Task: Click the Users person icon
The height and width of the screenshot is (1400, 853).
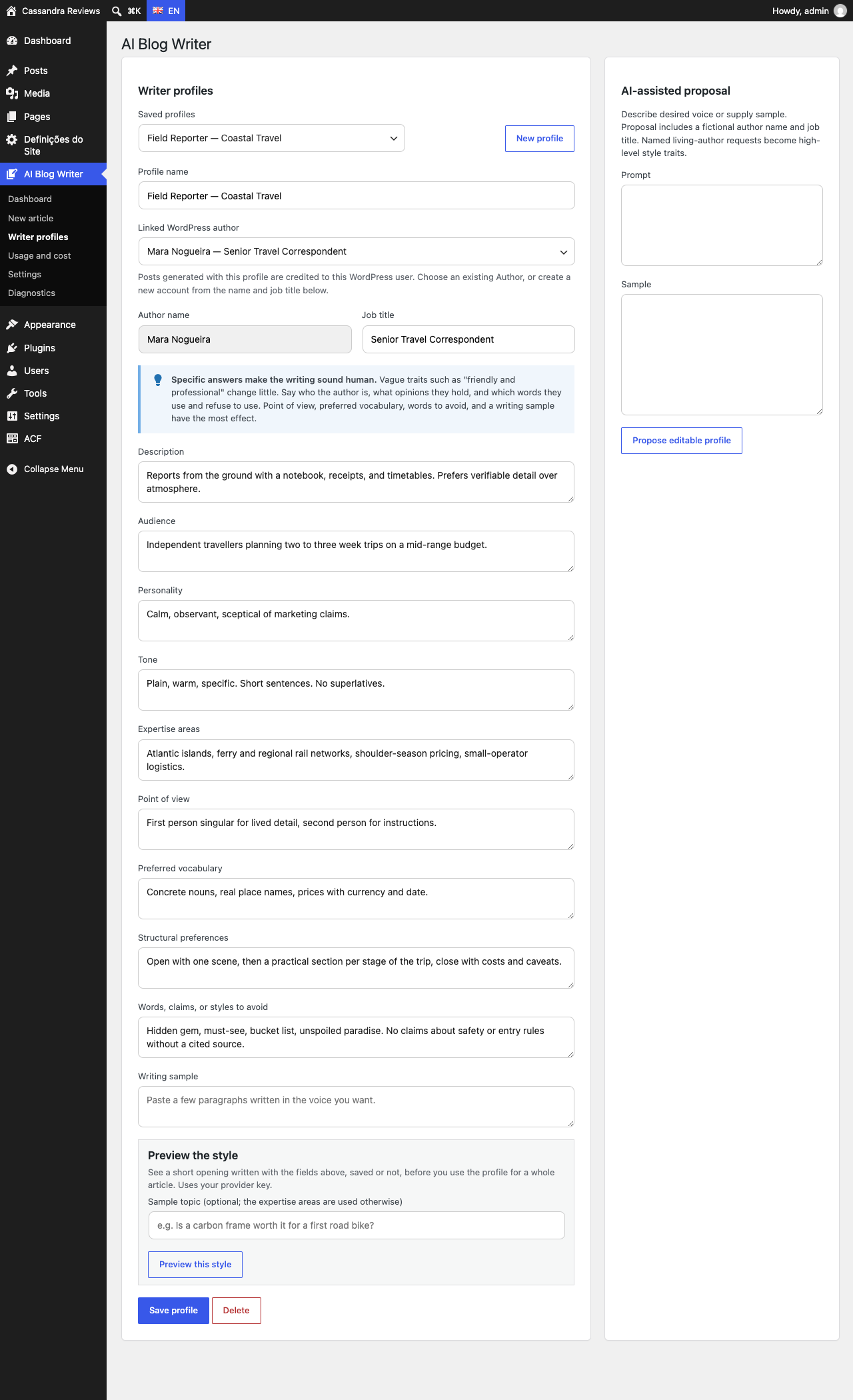Action: click(12, 371)
